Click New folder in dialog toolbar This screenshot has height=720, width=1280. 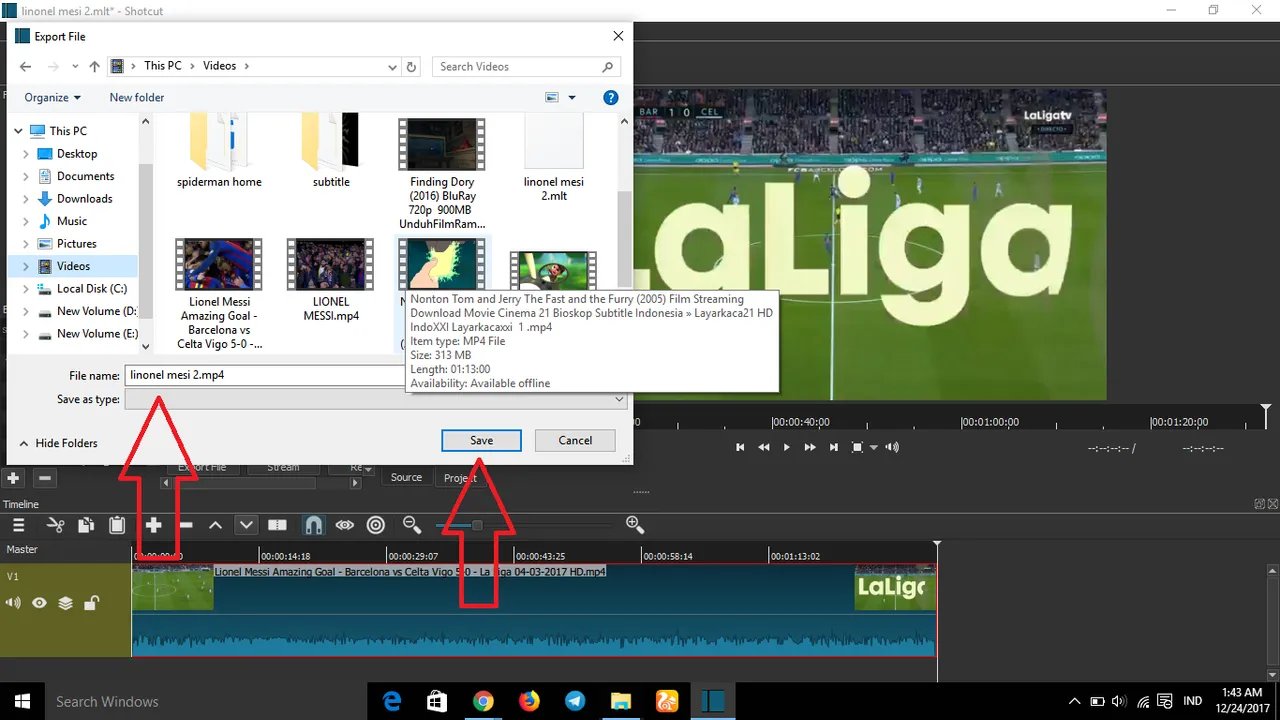tap(137, 98)
